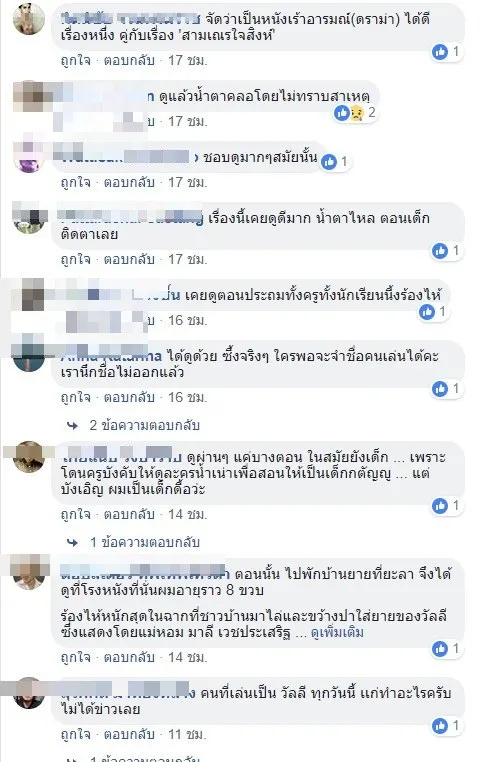Open the 16 ชม. timestamp under ได้ดูด้วย comment
The image size is (499, 762).
188,398
